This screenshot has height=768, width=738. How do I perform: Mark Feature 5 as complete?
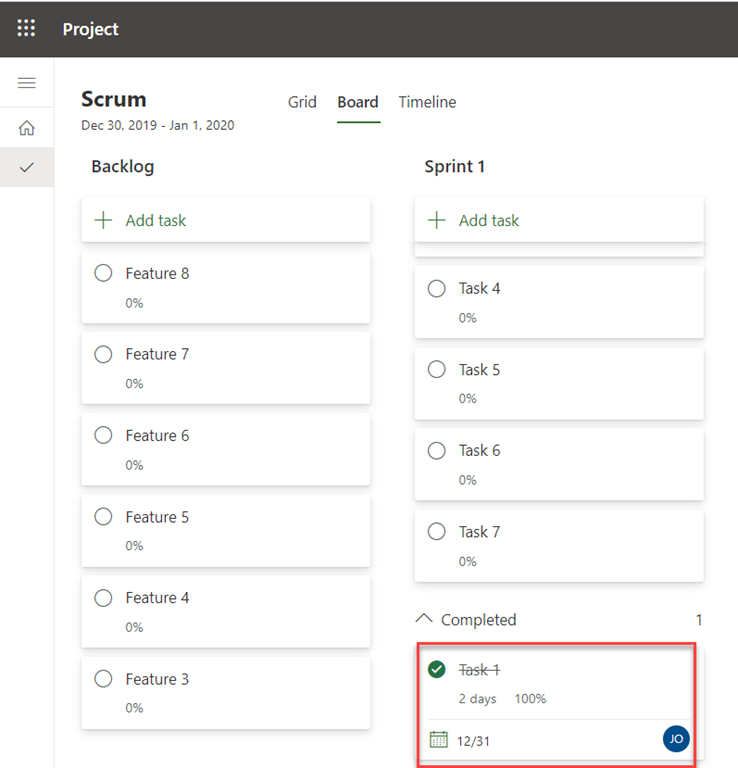click(x=103, y=517)
